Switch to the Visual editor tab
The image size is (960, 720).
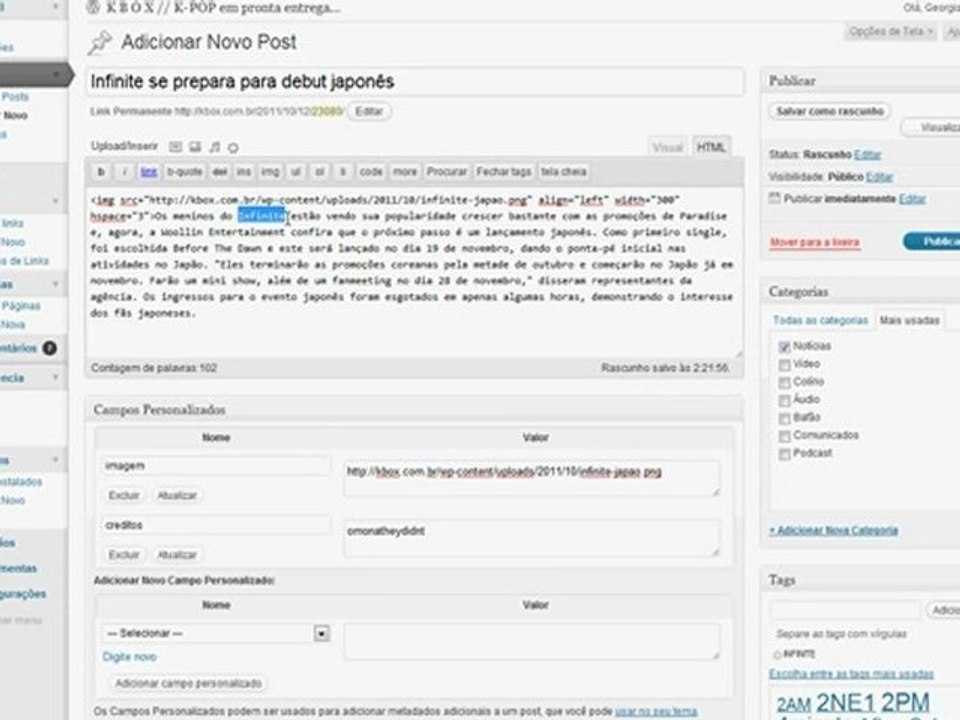(x=668, y=147)
